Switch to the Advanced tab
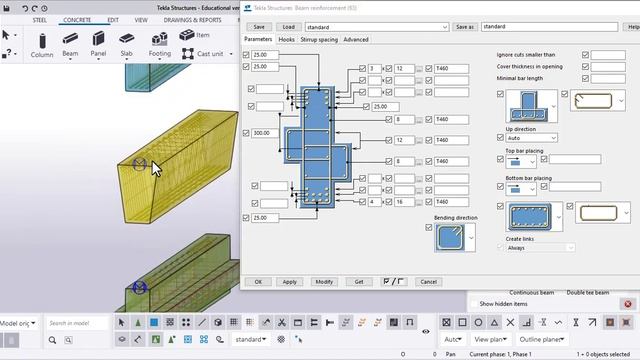 coord(356,40)
